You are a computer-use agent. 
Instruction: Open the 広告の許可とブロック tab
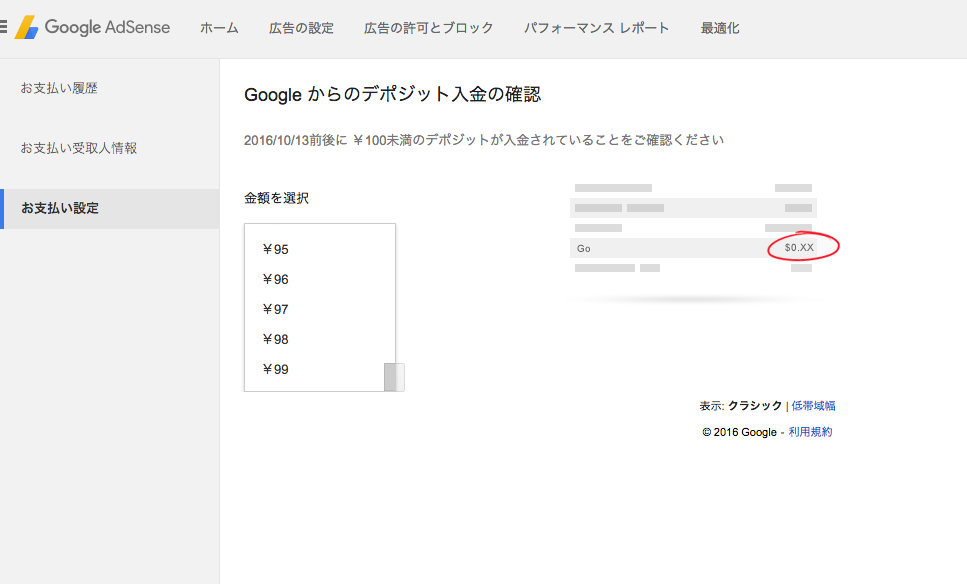tap(429, 28)
